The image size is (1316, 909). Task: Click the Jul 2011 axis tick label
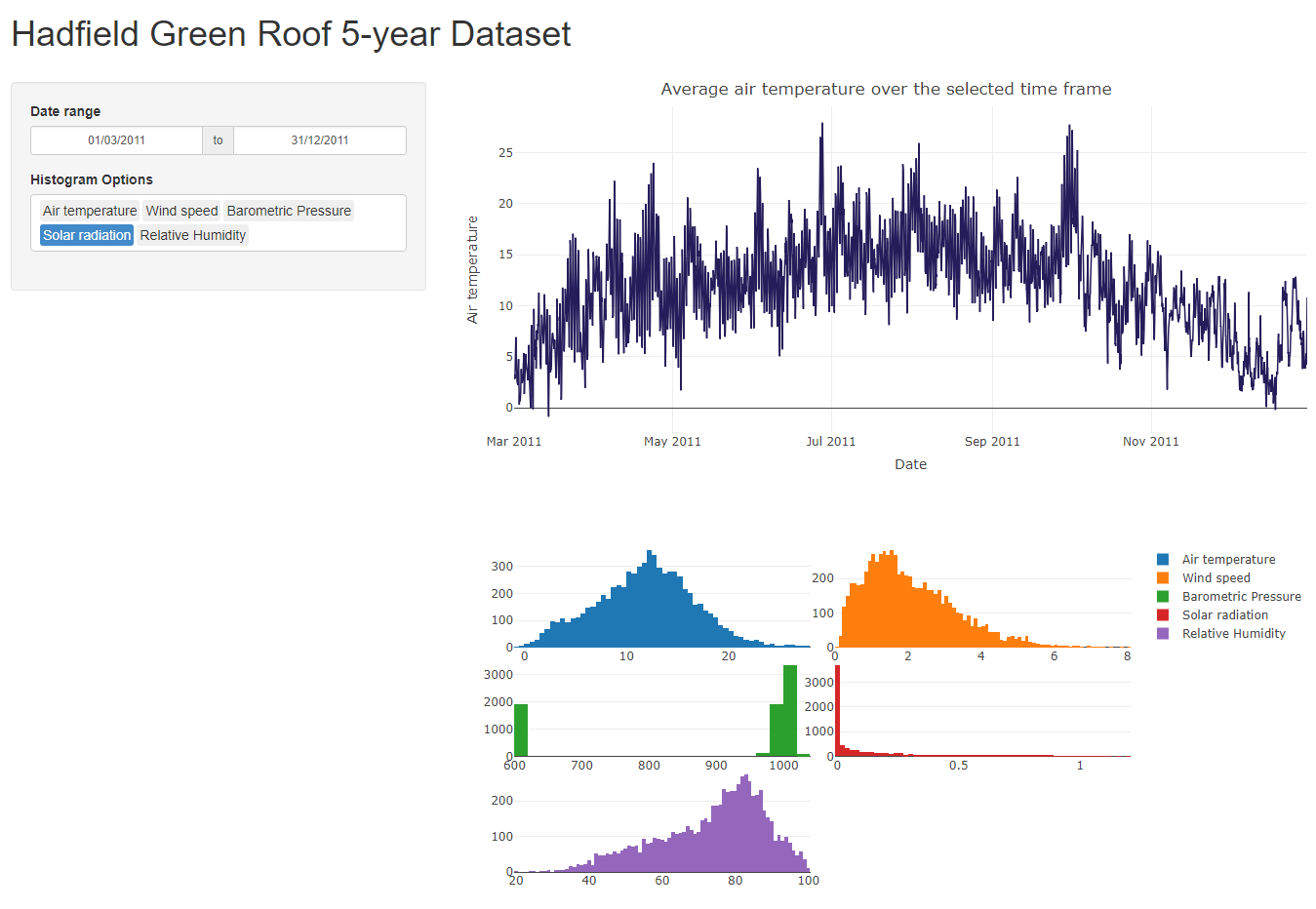[830, 442]
